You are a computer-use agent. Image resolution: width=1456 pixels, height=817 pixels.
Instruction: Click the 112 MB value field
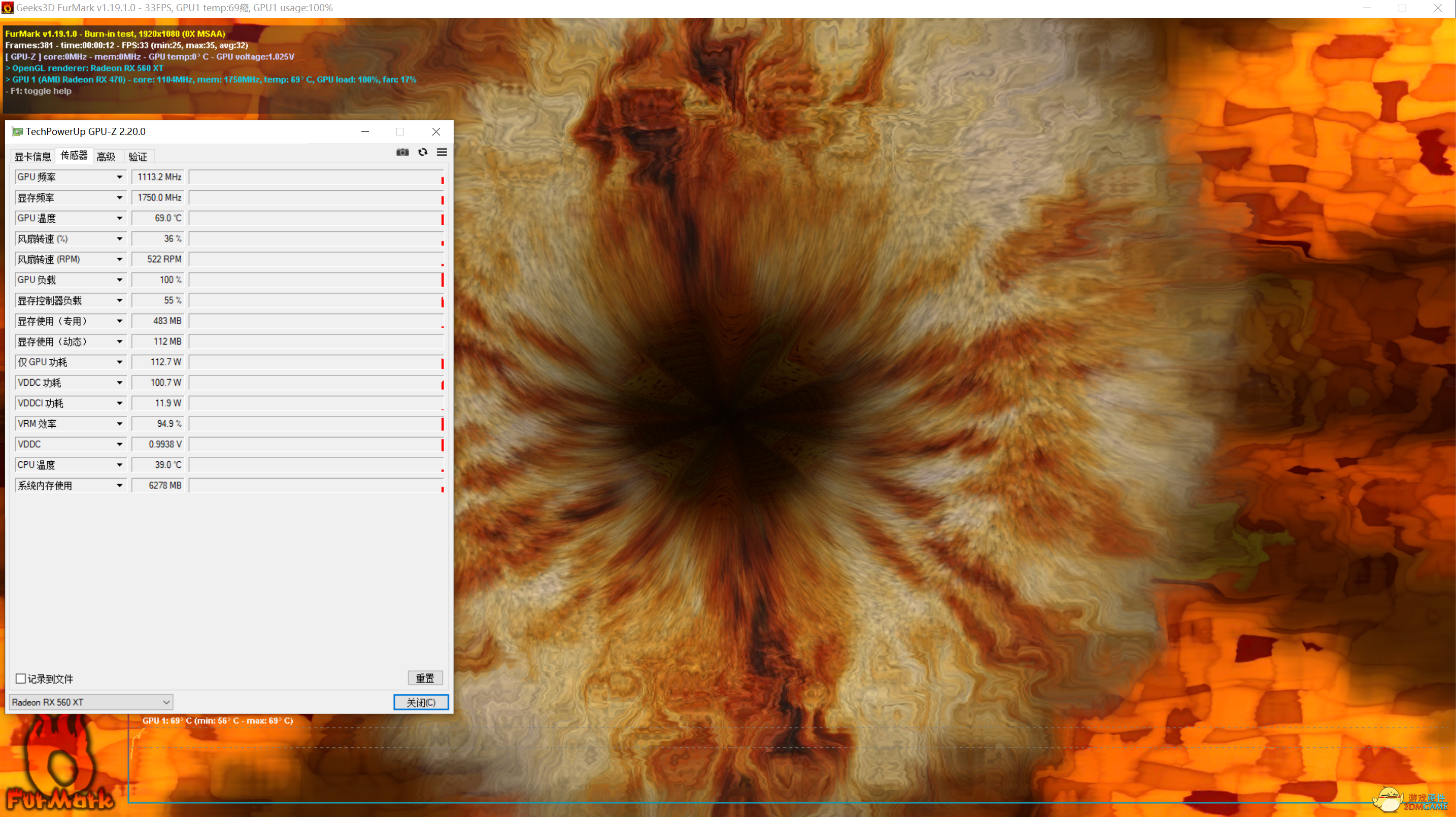pos(158,342)
